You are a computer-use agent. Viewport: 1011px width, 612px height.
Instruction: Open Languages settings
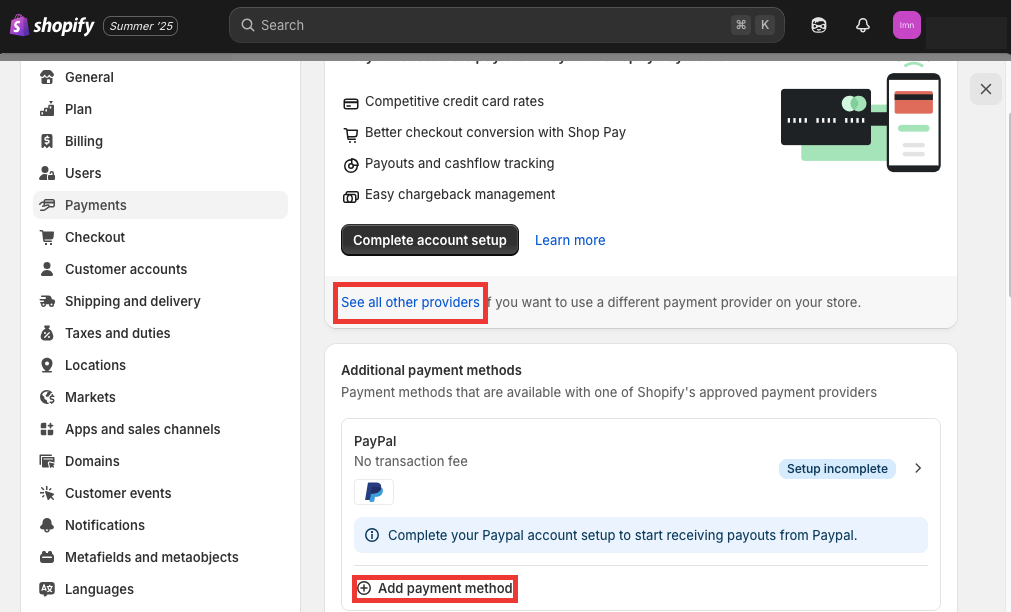[x=161, y=589]
